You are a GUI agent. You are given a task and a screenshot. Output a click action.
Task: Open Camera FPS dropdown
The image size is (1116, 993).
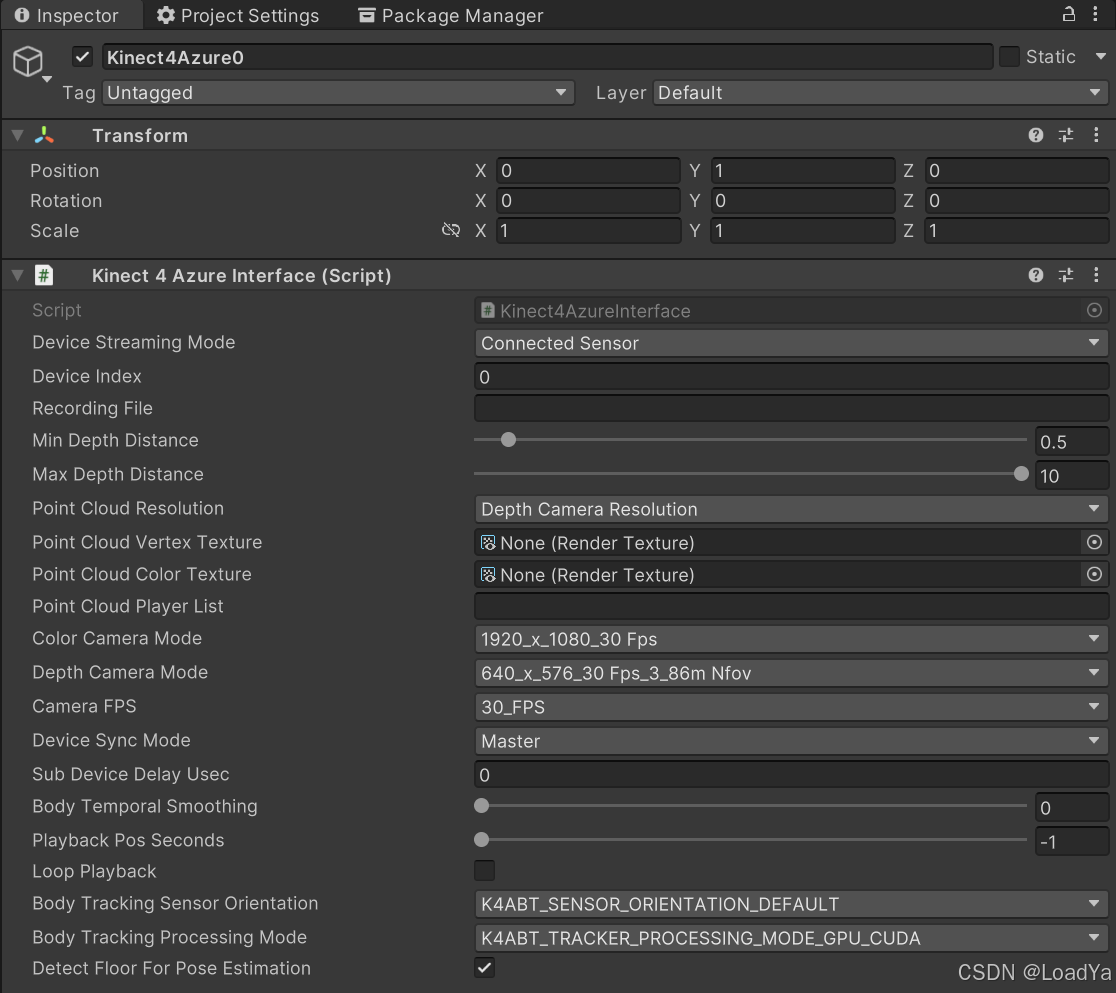point(791,707)
